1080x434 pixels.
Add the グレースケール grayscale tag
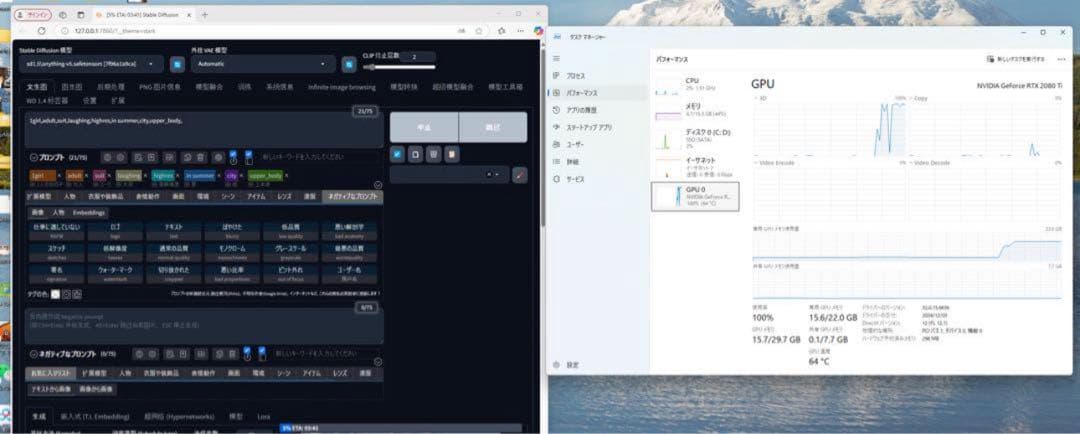click(290, 253)
